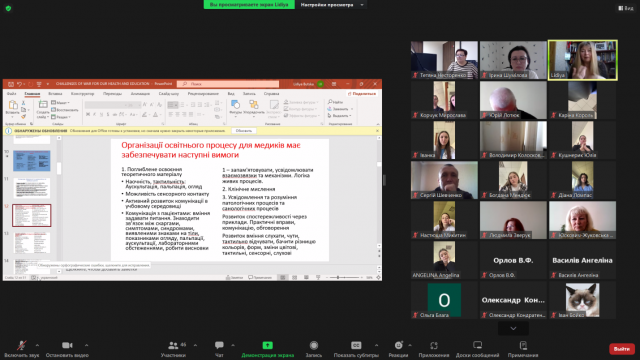
Task: Click Show Subtitles CC icon
Action: point(356,345)
